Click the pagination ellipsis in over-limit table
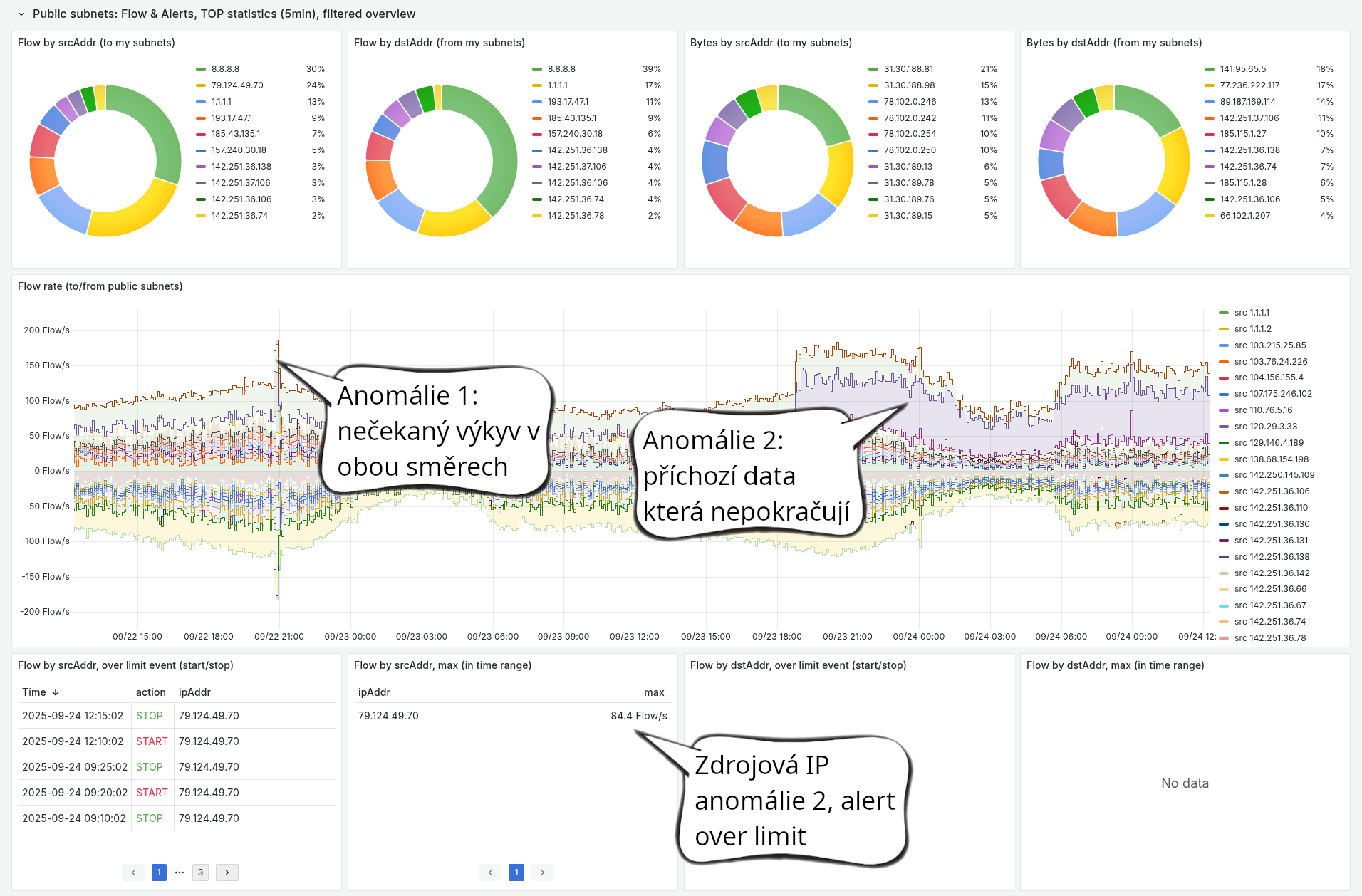This screenshot has height=896, width=1362. 180,872
